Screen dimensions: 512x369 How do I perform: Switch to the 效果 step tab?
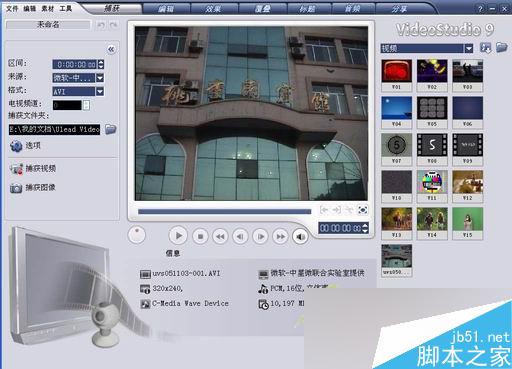(x=213, y=9)
